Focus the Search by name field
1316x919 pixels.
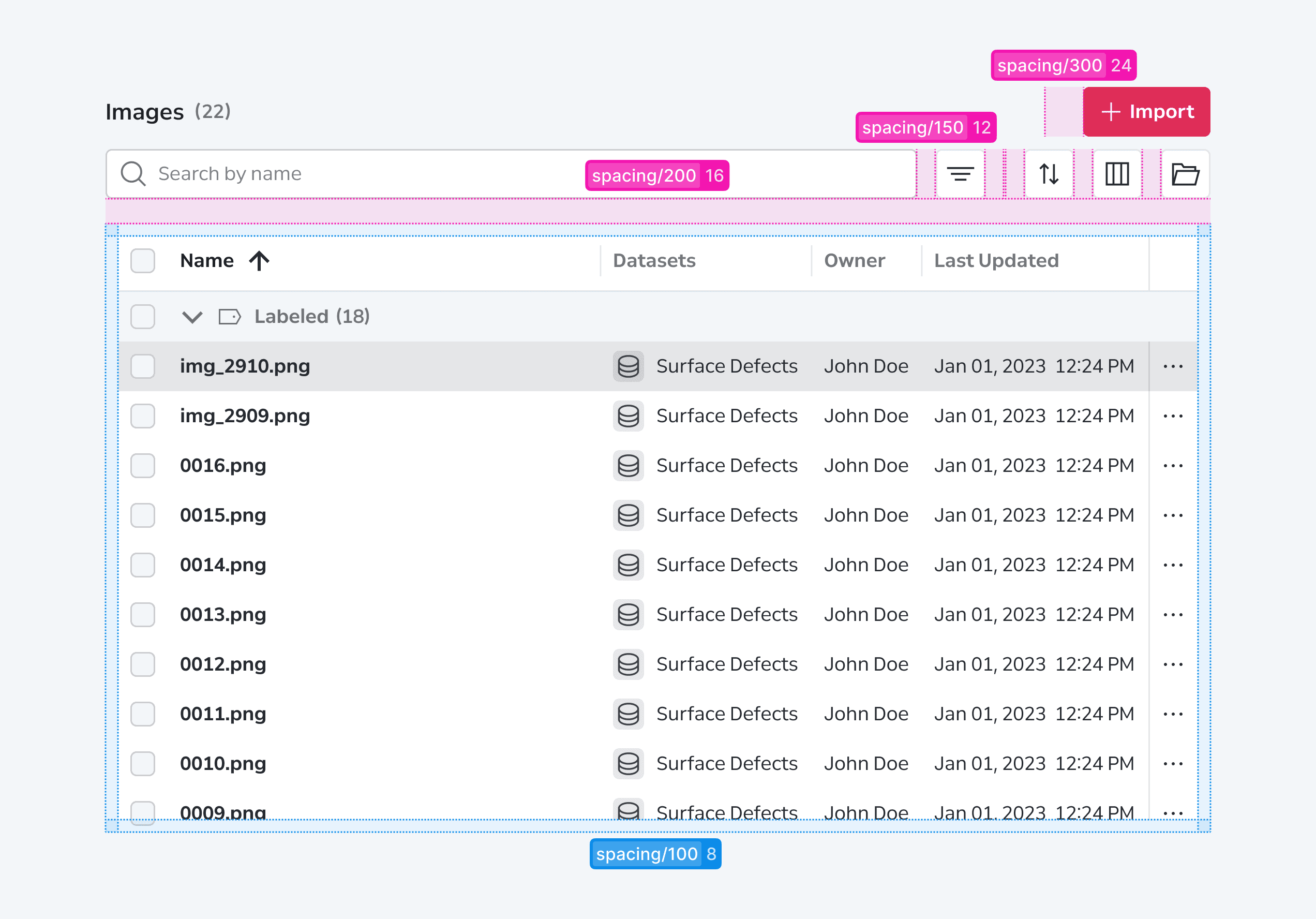coord(511,174)
